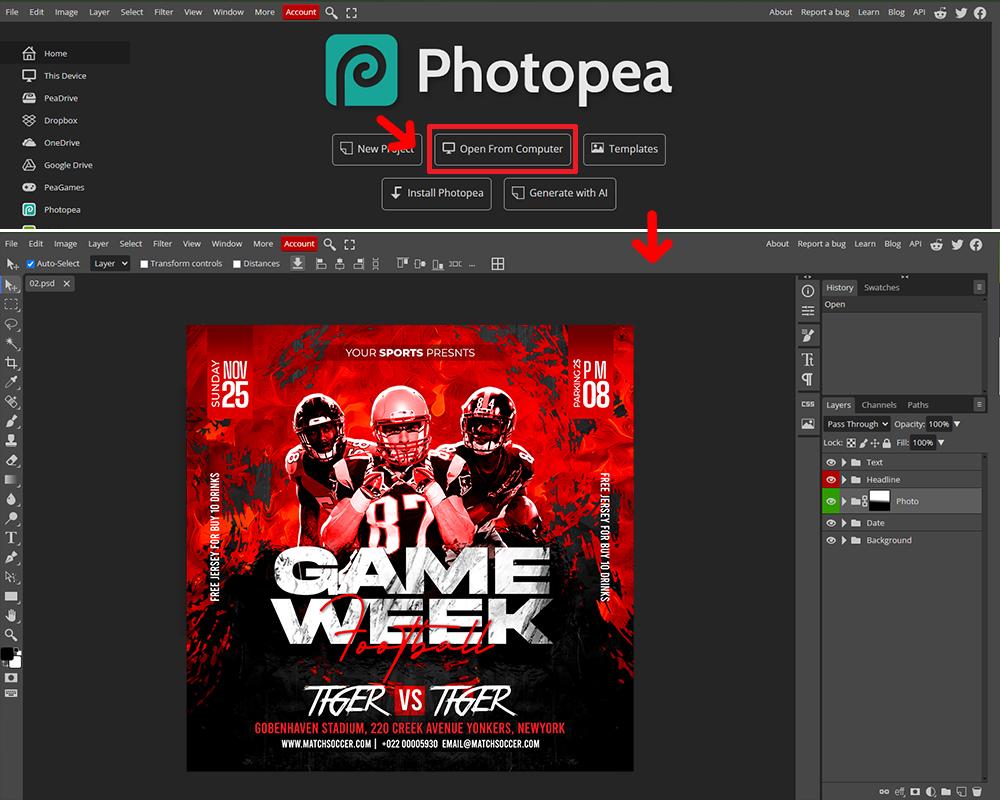Hide the Headline layer group eye
Screen dimensions: 1000x800
click(x=830, y=479)
